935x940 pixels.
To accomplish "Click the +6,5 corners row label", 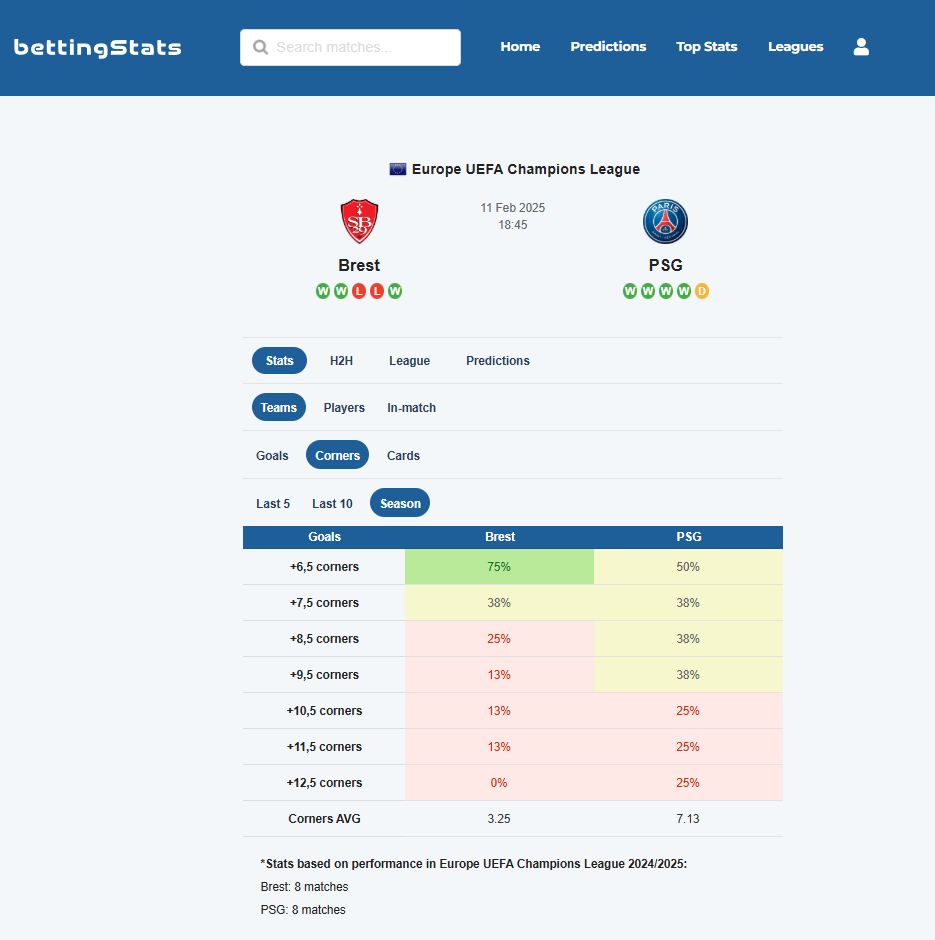I will [x=324, y=567].
